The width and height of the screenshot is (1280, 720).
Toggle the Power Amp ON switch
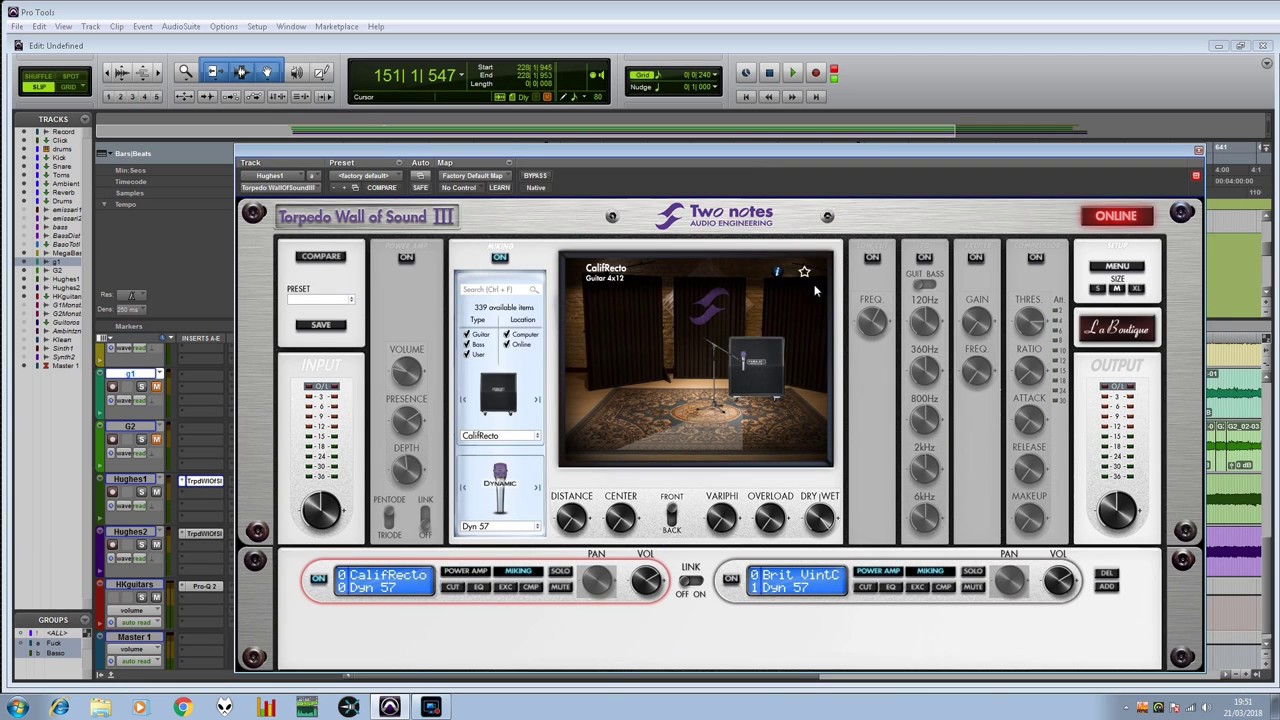click(x=406, y=257)
